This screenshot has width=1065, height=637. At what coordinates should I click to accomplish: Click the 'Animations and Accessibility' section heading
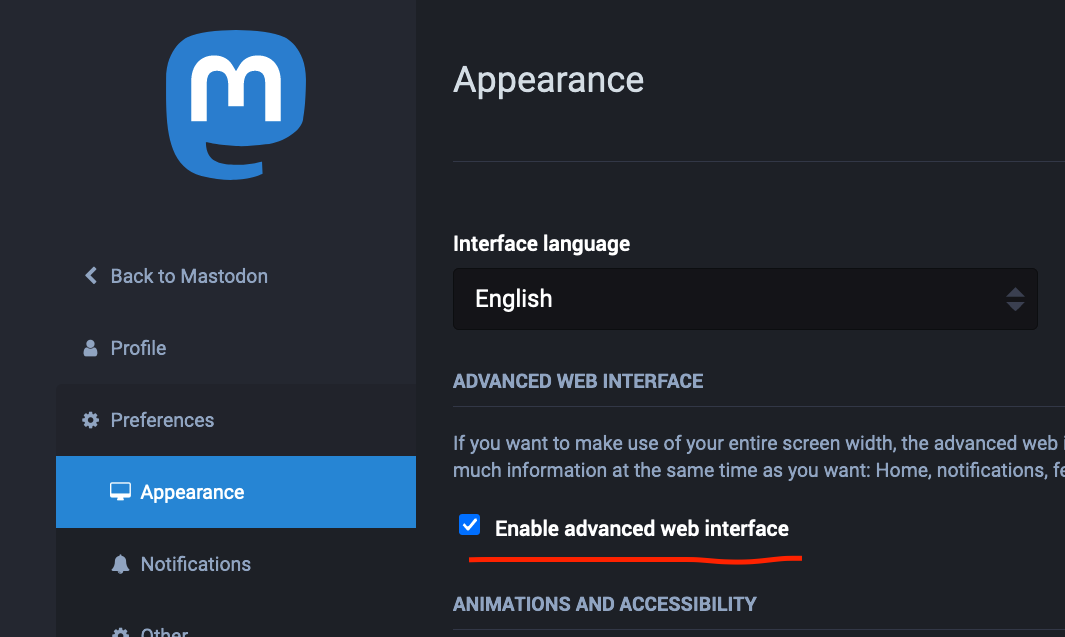click(604, 604)
